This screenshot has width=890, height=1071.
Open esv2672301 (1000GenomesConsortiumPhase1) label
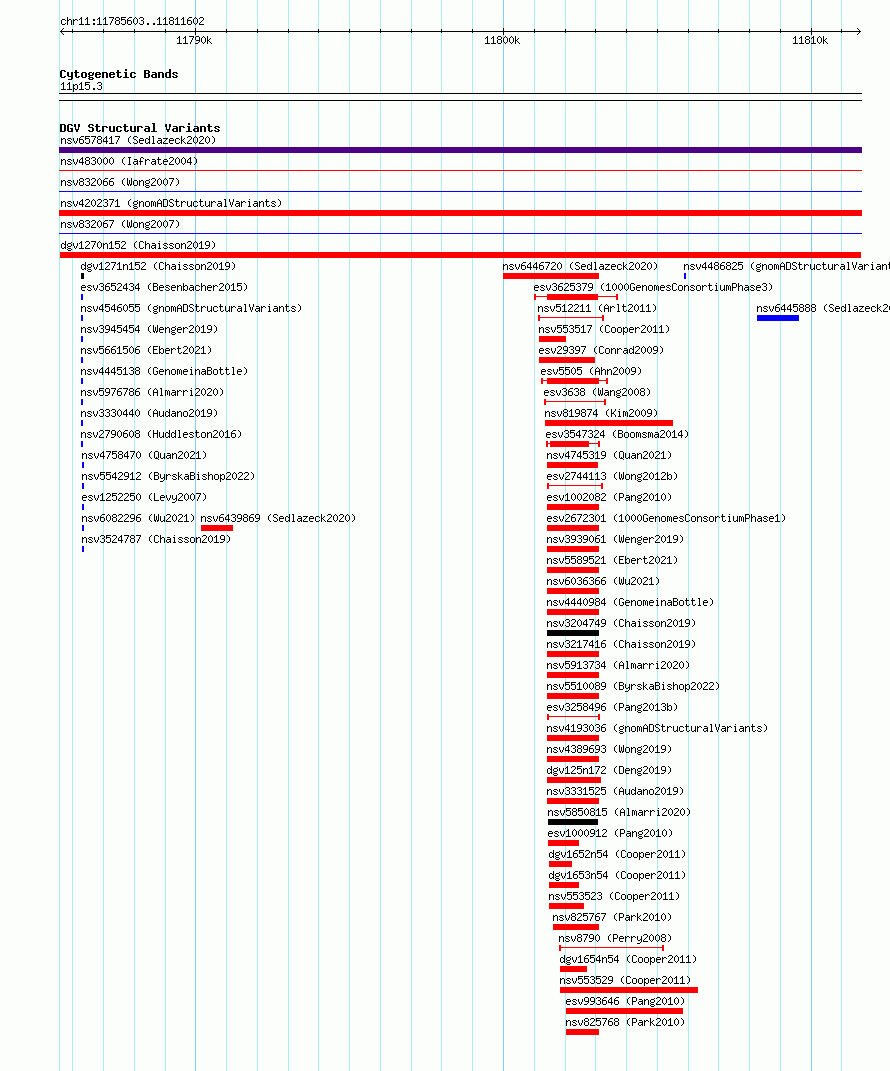(667, 518)
